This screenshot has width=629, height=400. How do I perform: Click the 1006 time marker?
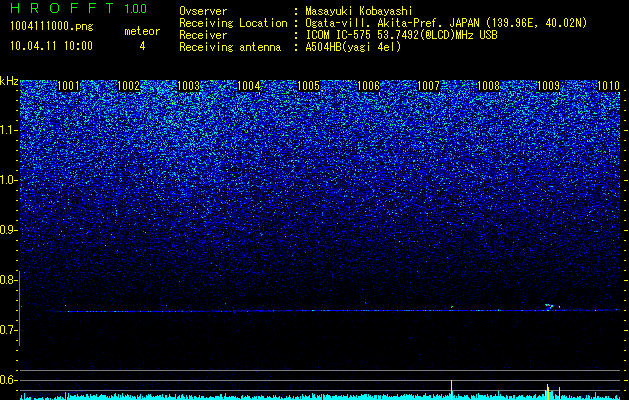(x=368, y=85)
